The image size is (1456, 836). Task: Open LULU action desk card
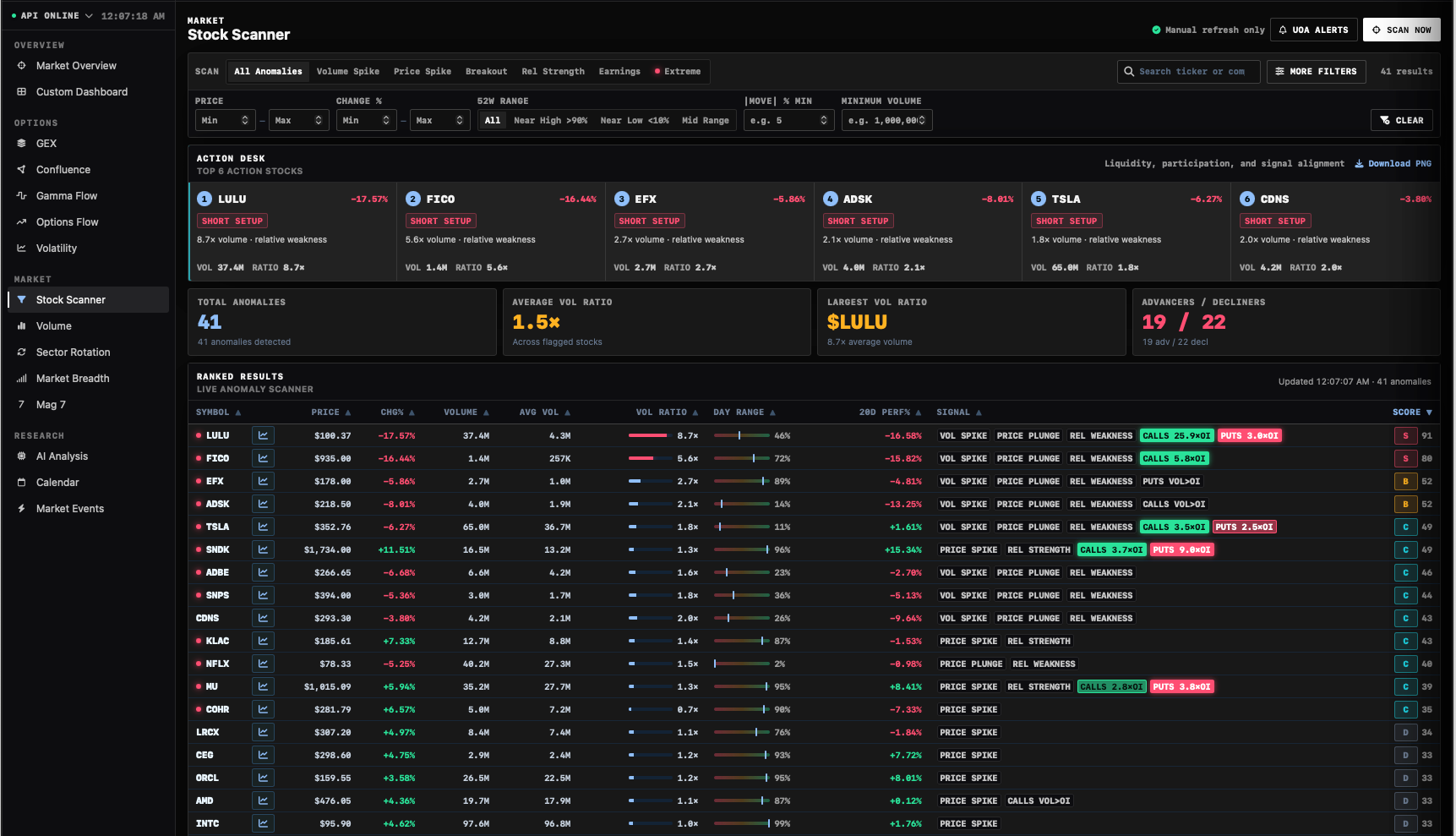click(x=292, y=232)
